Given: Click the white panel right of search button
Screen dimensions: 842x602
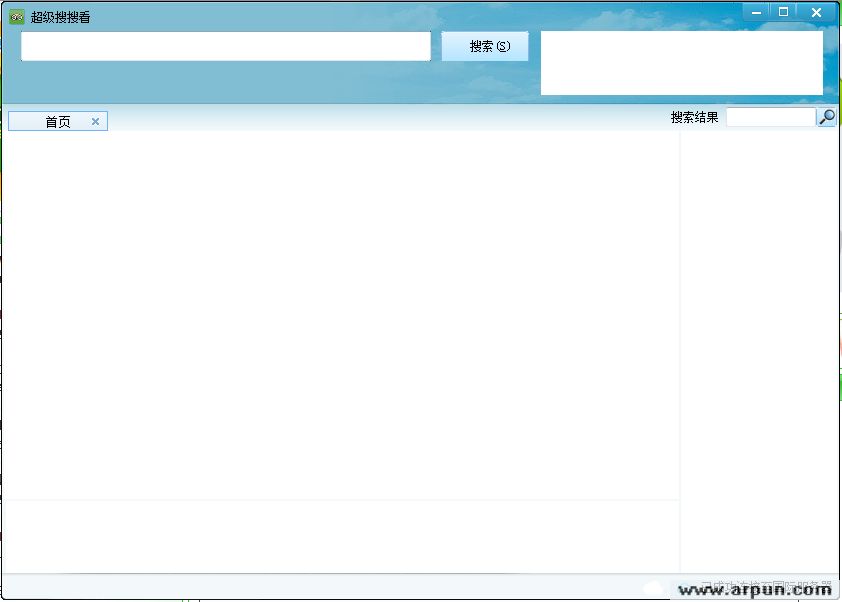Looking at the screenshot, I should [681, 63].
